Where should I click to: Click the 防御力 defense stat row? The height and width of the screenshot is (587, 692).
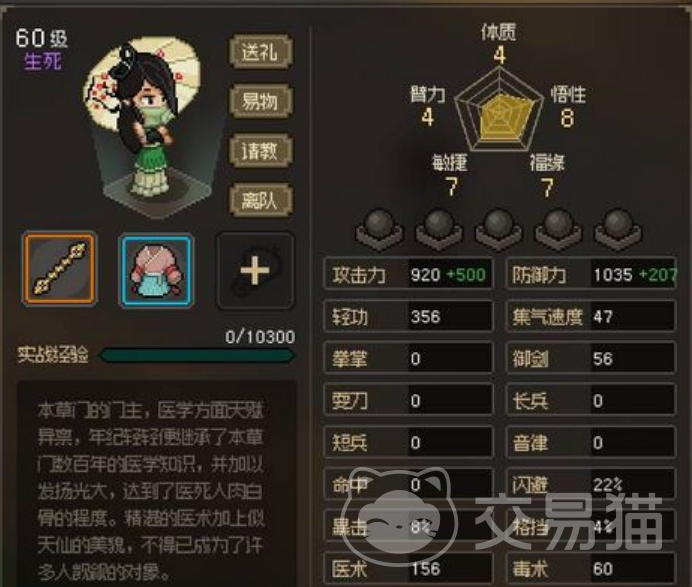[x=591, y=274]
